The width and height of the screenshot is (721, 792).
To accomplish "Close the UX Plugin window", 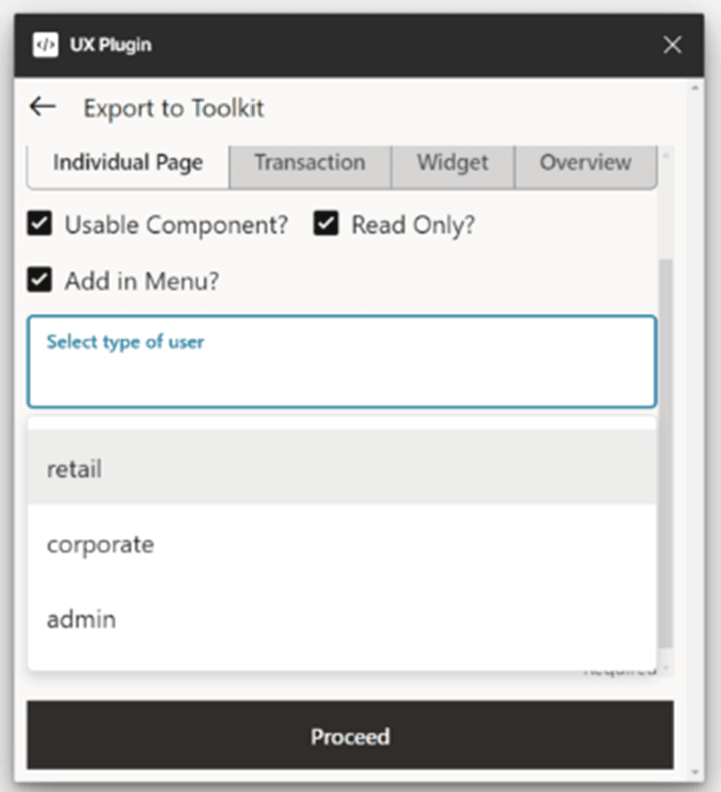I will [673, 45].
